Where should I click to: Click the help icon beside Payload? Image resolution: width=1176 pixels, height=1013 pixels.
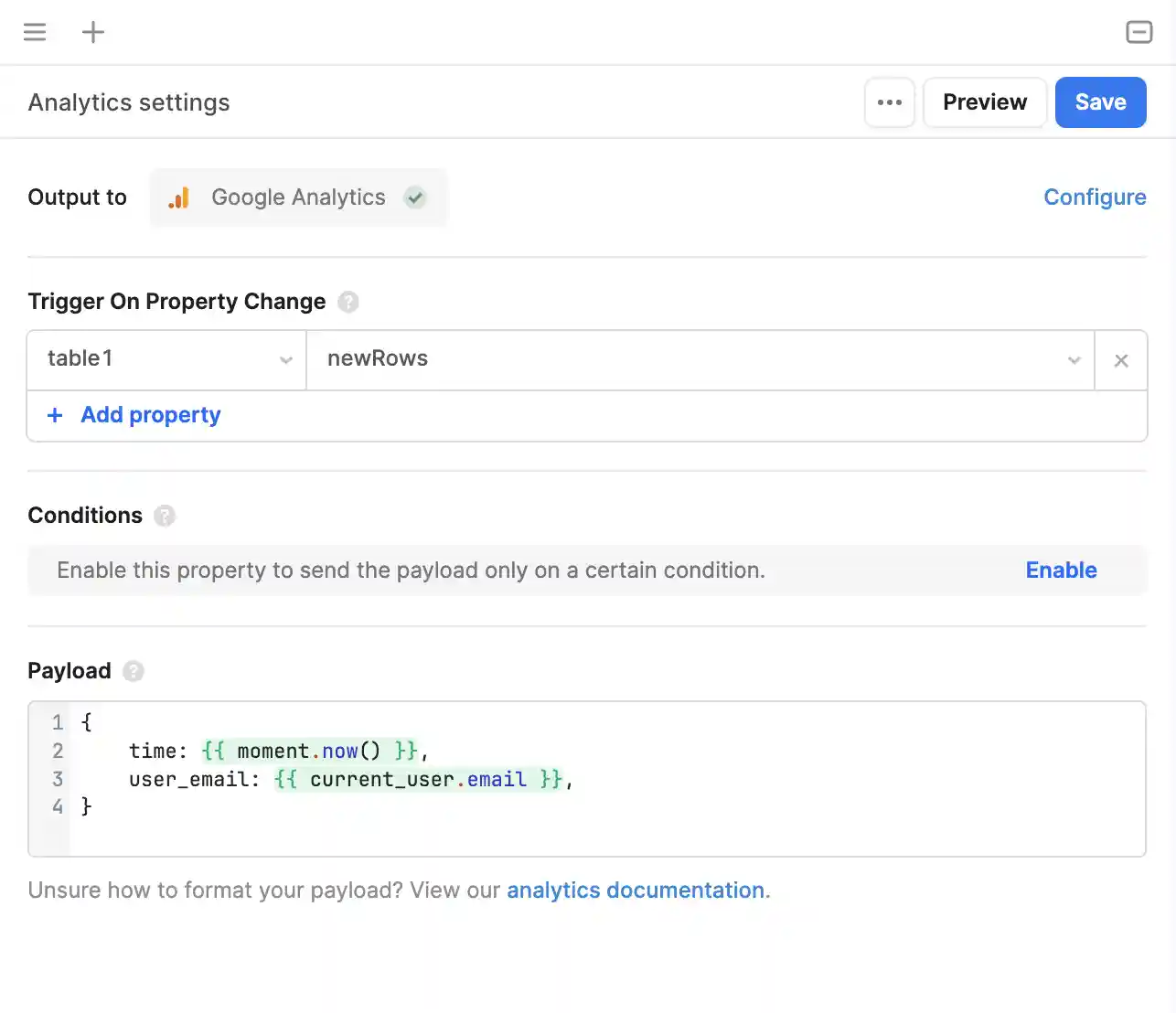click(134, 671)
